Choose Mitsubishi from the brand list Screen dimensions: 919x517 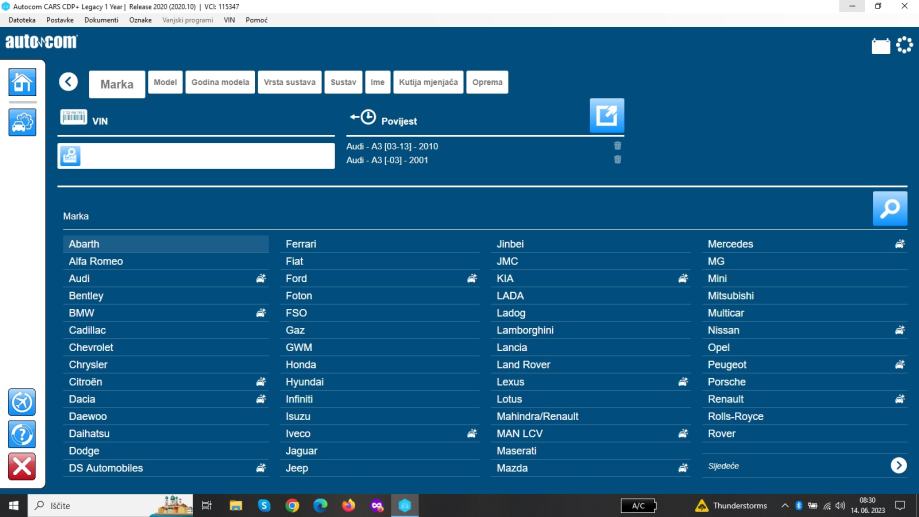[x=805, y=295]
